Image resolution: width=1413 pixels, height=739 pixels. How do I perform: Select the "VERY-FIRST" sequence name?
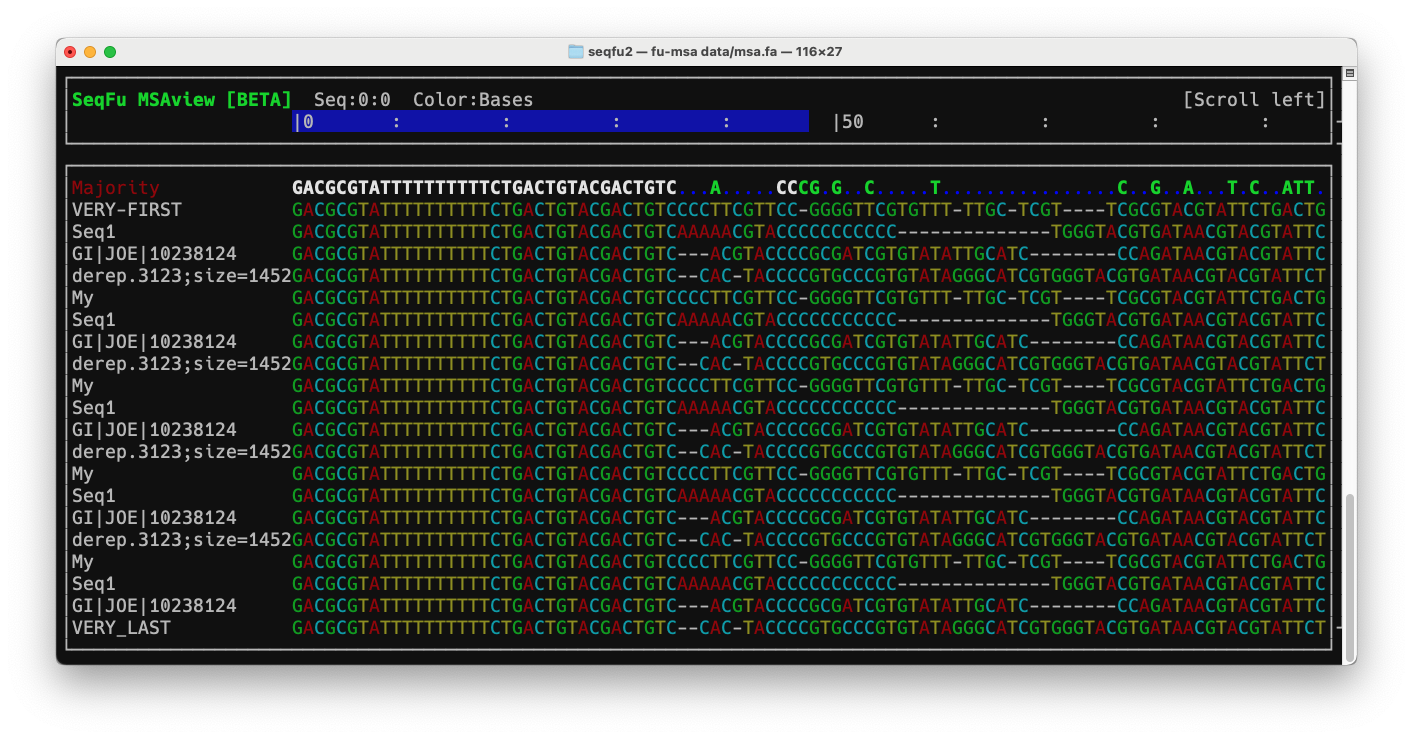[126, 210]
